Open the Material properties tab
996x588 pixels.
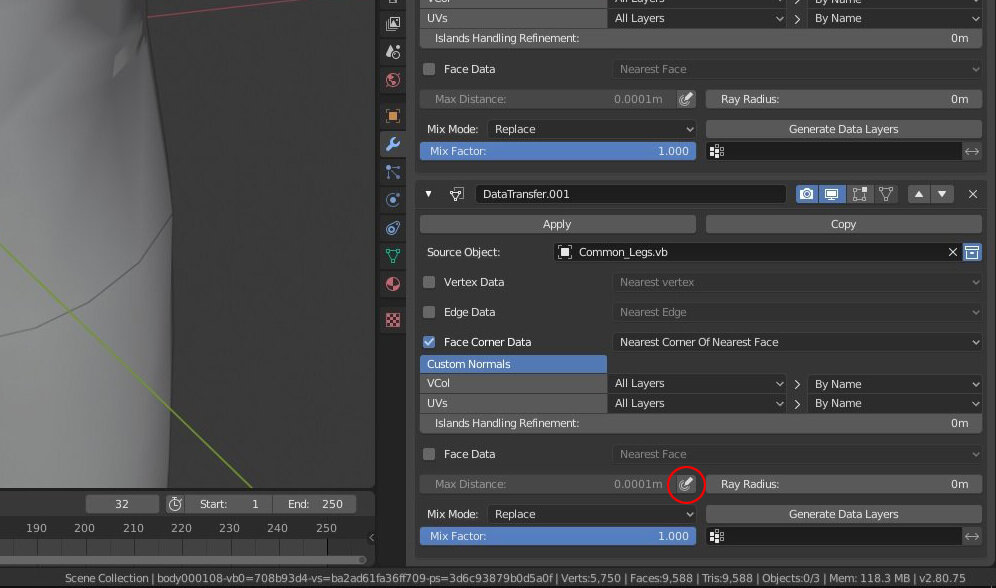393,284
